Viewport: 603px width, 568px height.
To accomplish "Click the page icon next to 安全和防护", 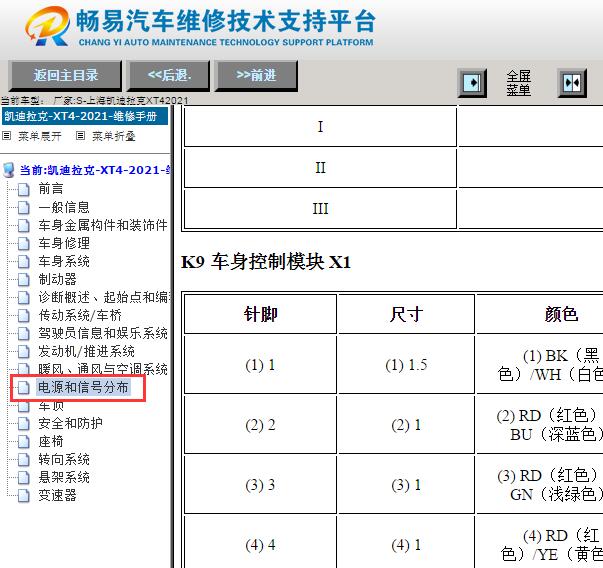I will (x=24, y=423).
